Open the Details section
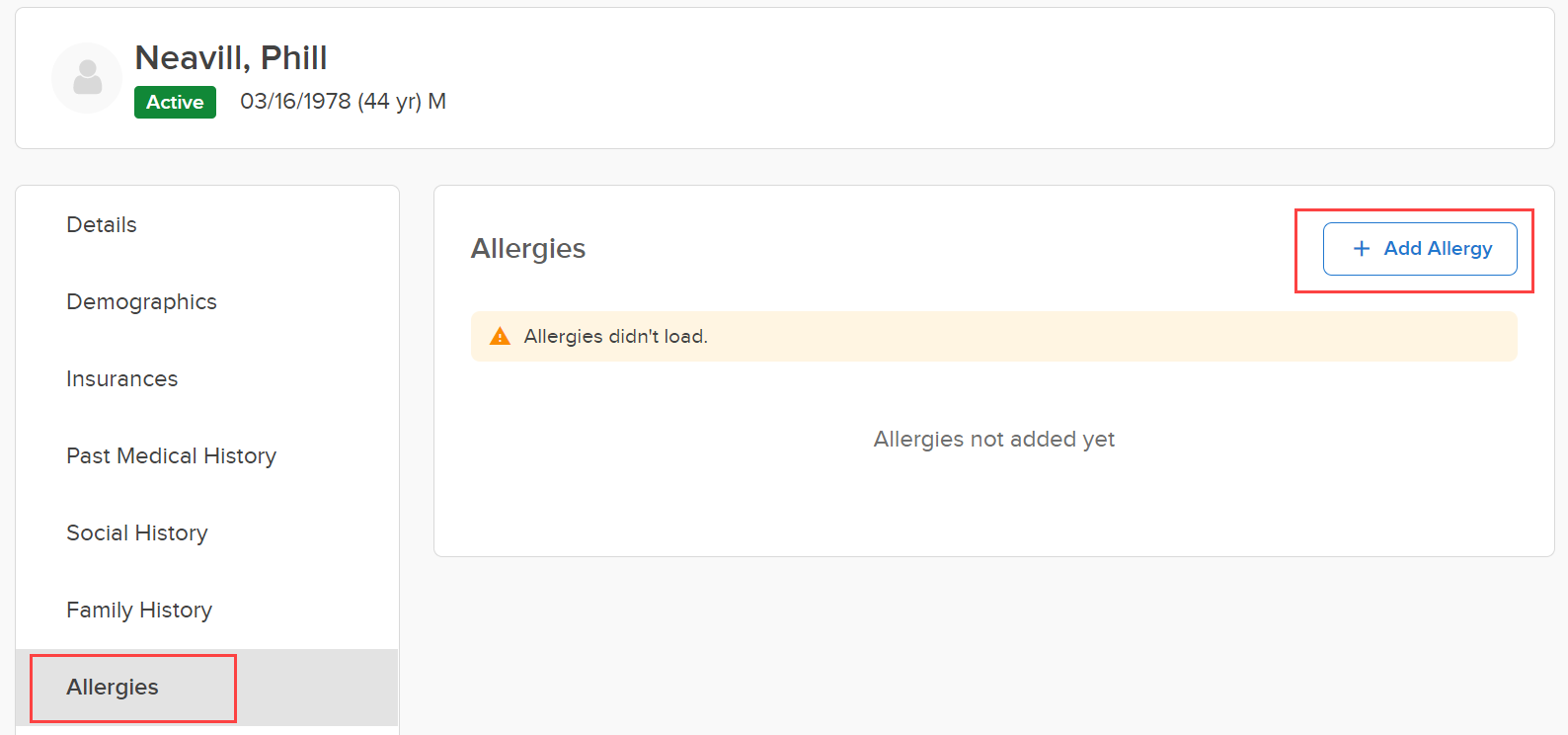This screenshot has height=735, width=1568. tap(102, 225)
